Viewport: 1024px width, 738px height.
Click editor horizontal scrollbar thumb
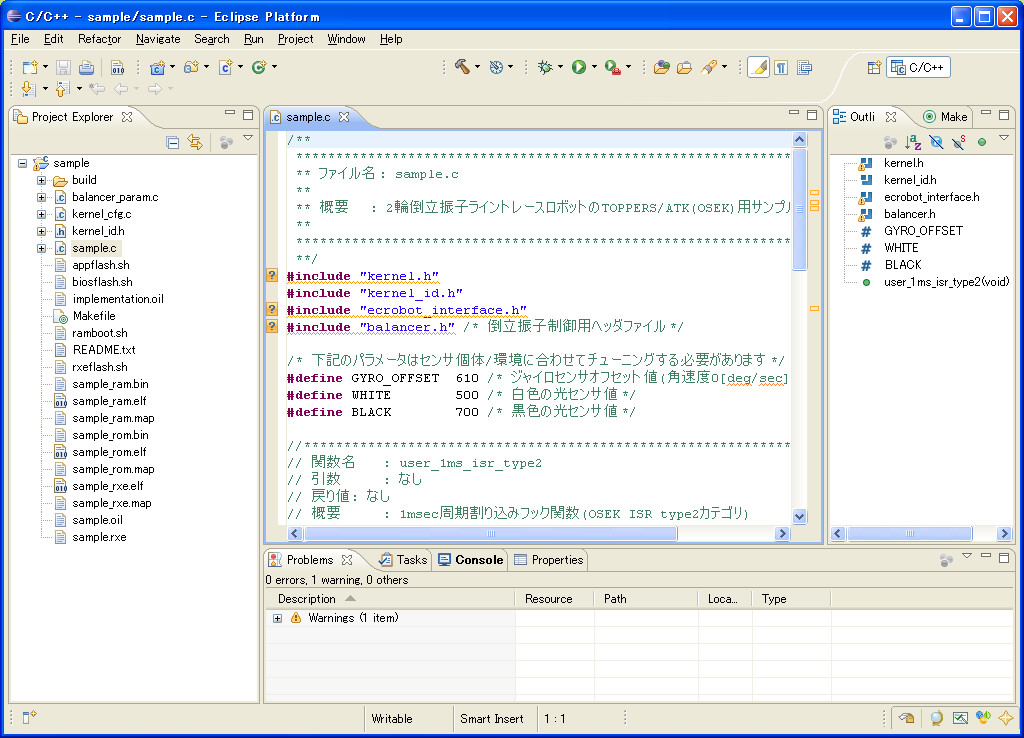pyautogui.click(x=490, y=534)
